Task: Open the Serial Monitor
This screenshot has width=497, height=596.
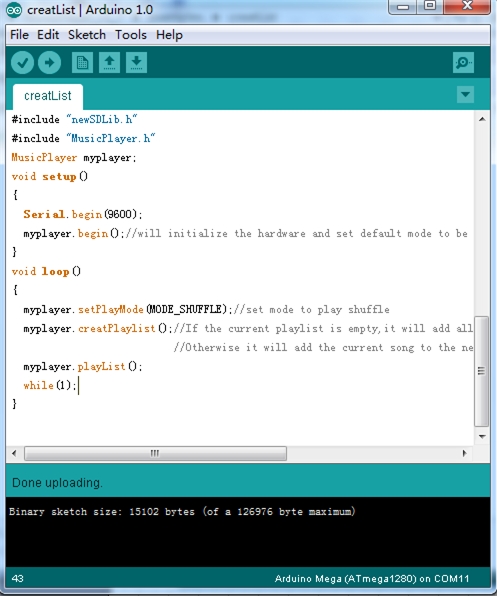Action: coord(463,62)
